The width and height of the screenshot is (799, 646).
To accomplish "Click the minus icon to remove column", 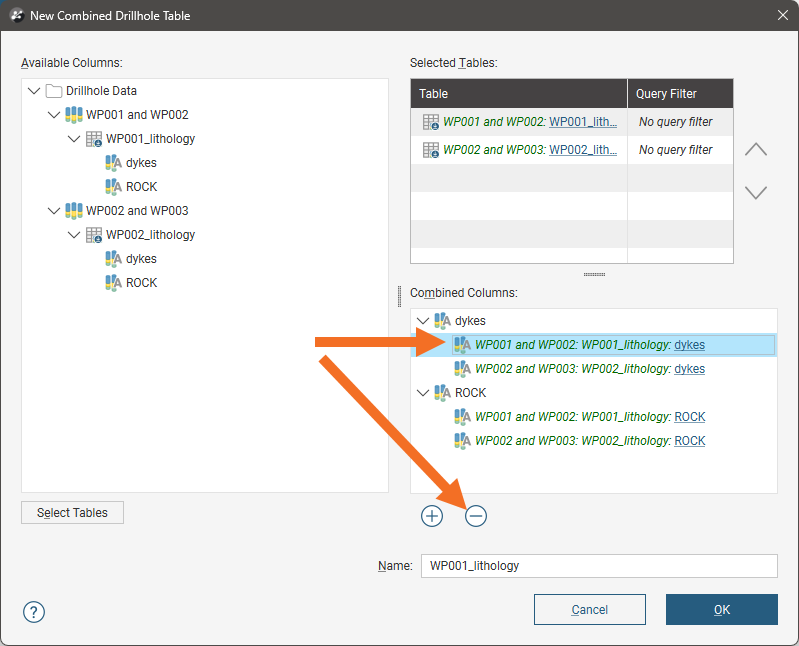I will click(476, 516).
